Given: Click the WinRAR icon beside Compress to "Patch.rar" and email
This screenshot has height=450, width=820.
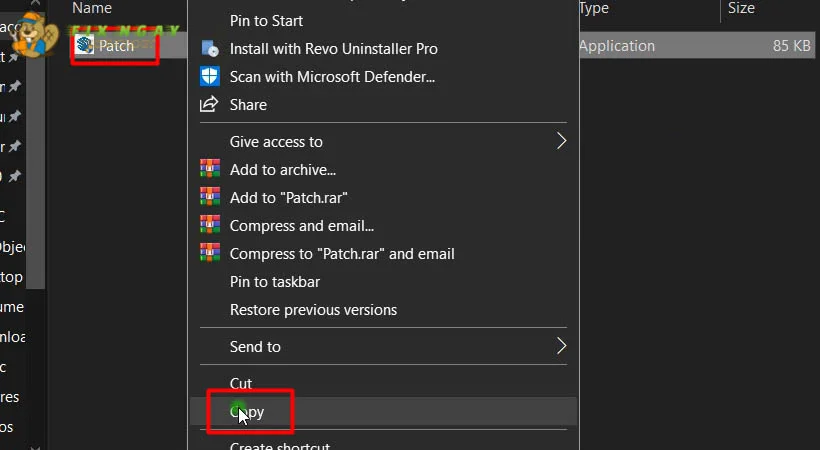Looking at the screenshot, I should (x=209, y=254).
